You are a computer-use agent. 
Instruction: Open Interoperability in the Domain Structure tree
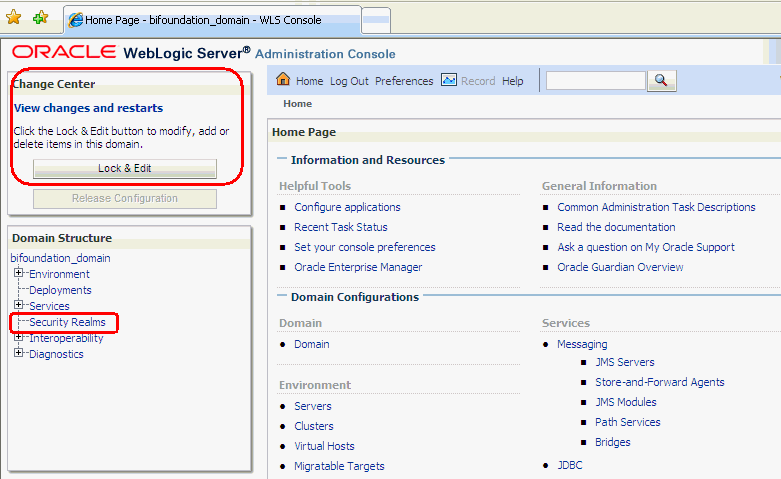click(x=66, y=338)
